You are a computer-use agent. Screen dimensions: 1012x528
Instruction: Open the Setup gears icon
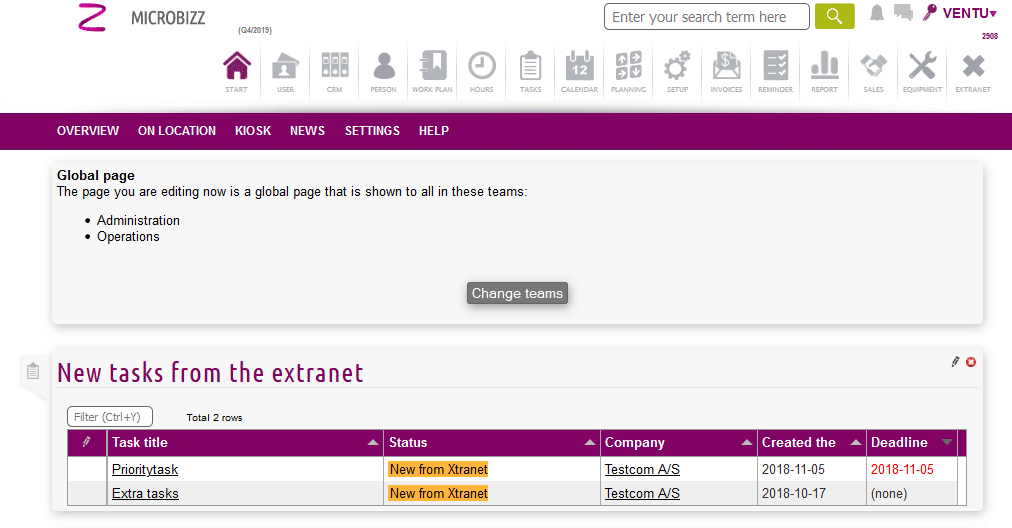(677, 69)
